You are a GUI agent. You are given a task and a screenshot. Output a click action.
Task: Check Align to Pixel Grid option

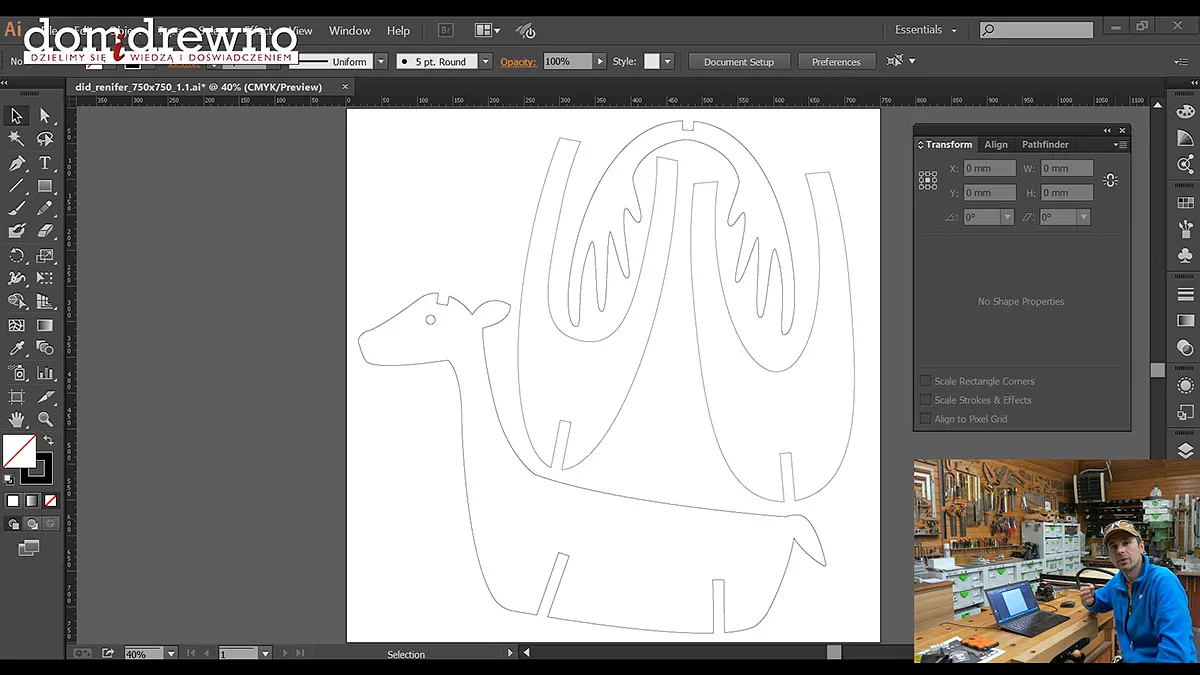pos(925,419)
